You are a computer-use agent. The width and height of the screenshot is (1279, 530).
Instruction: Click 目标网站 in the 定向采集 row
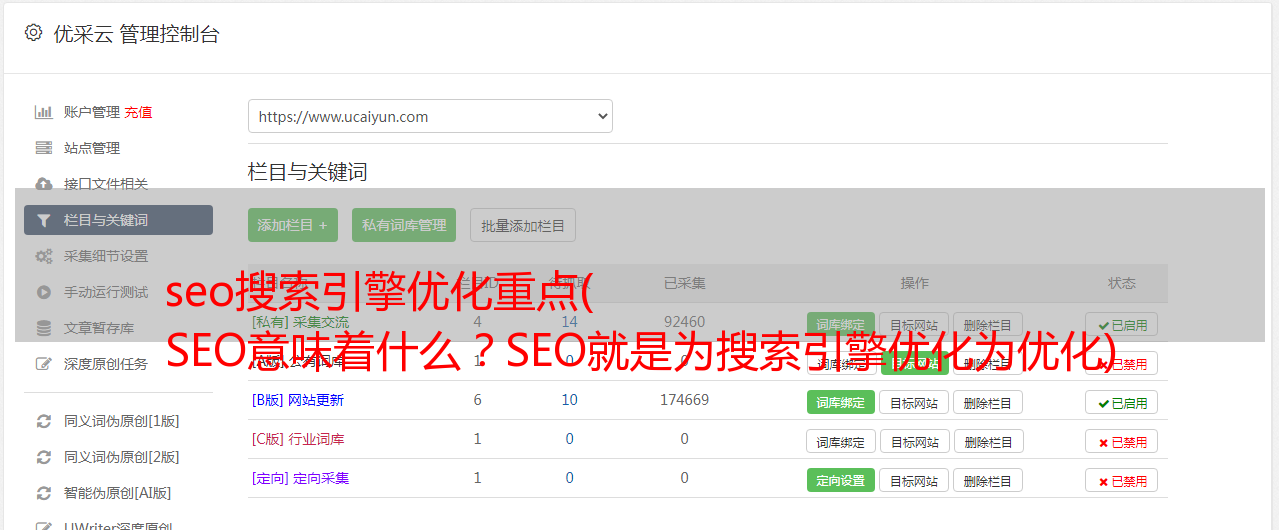pos(914,480)
